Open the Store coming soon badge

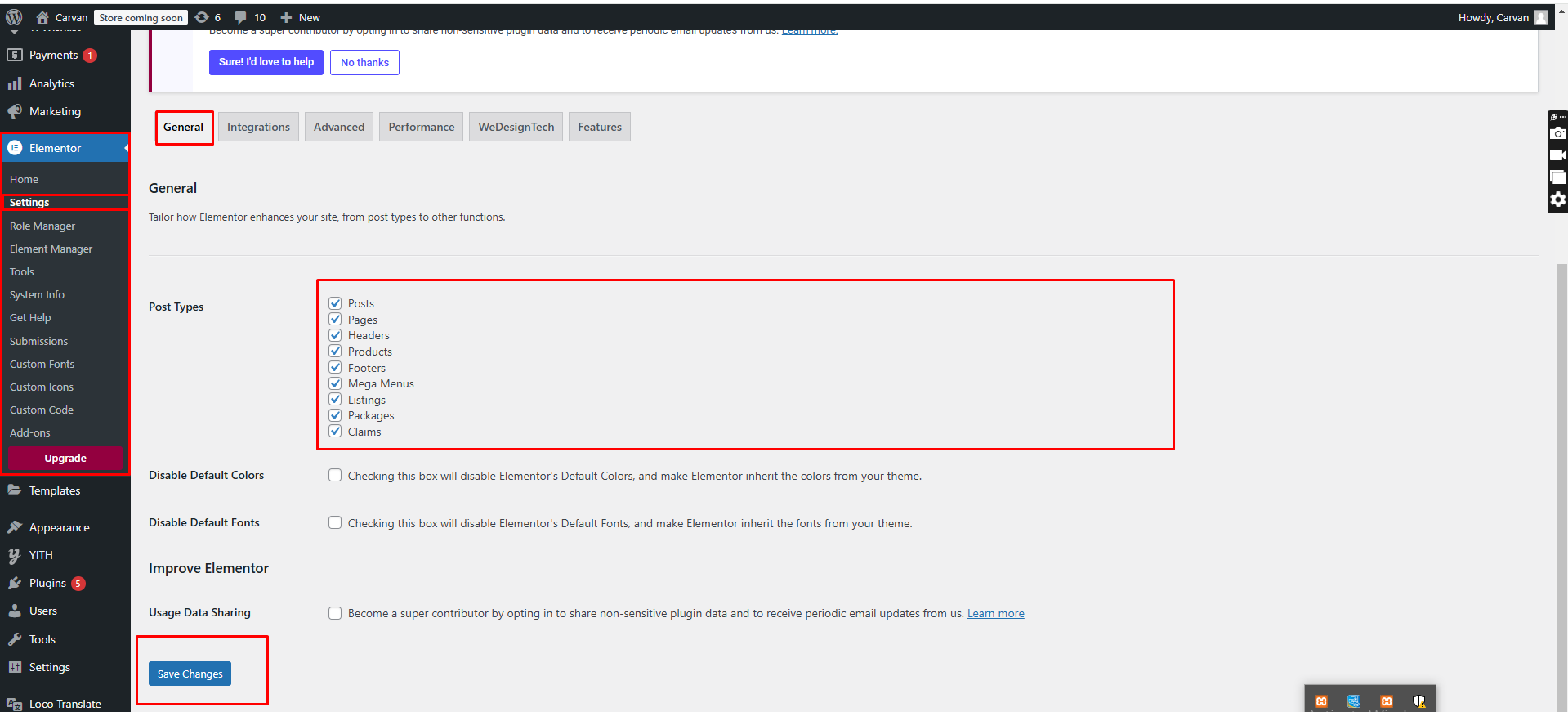coord(141,17)
